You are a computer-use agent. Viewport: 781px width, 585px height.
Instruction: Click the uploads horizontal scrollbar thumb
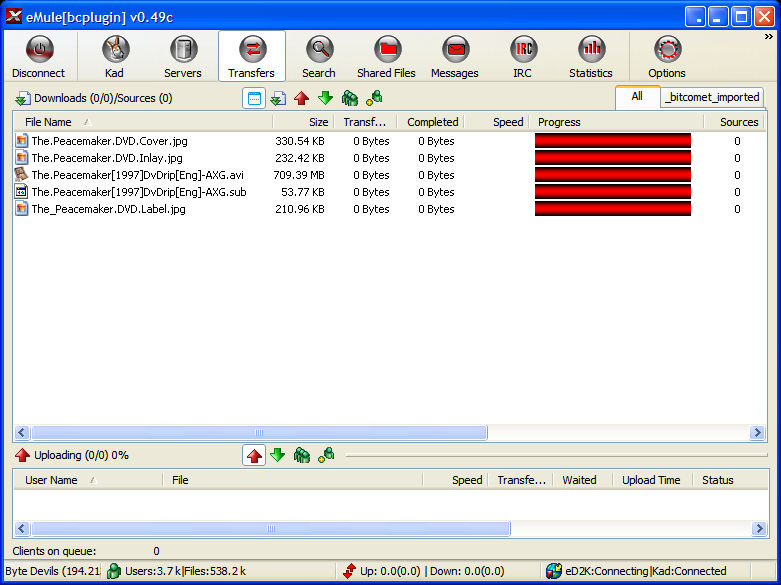[x=270, y=528]
